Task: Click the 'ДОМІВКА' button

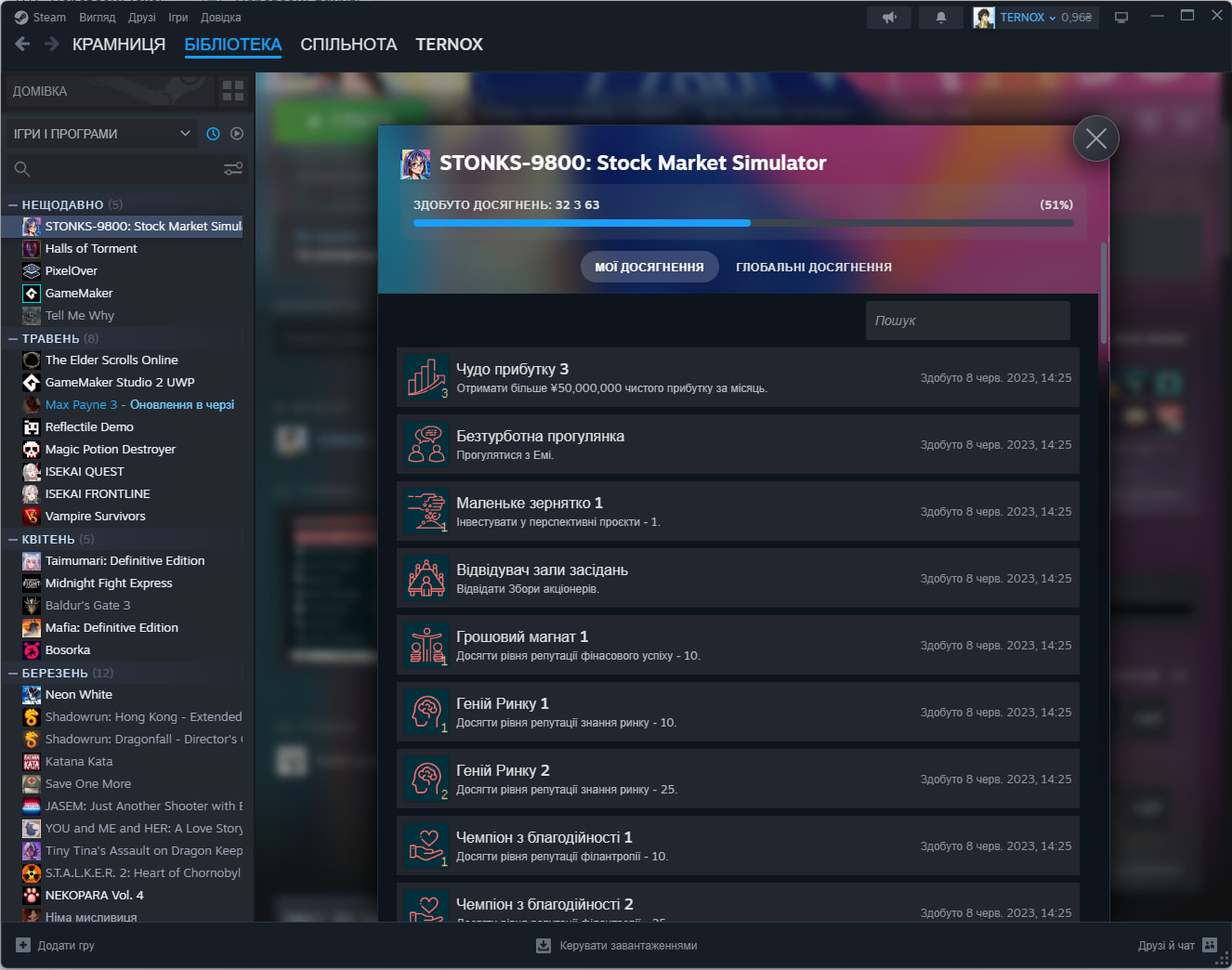Action: click(110, 91)
